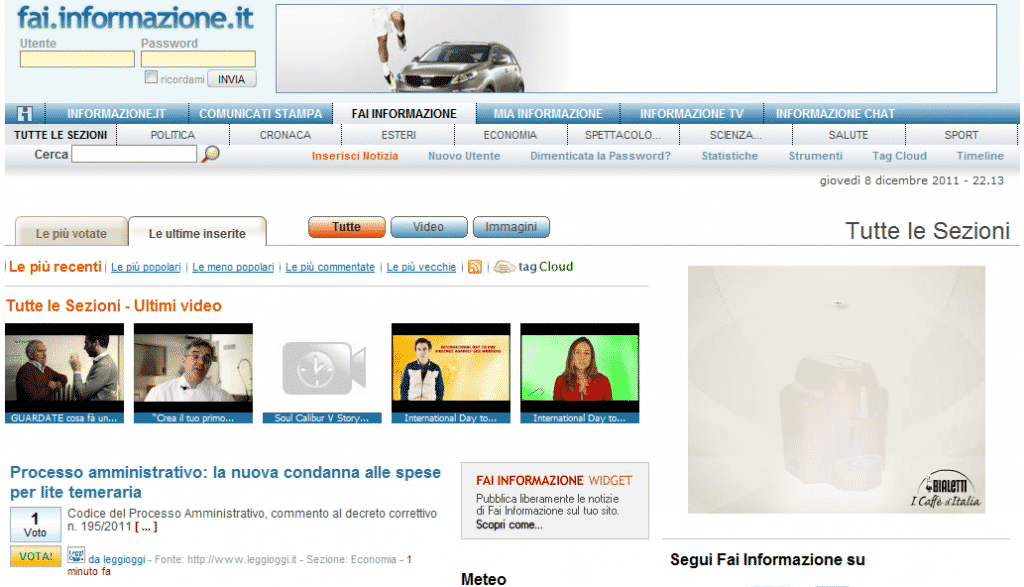Open the orange RSS feed icon
This screenshot has width=1024, height=587.
[475, 267]
